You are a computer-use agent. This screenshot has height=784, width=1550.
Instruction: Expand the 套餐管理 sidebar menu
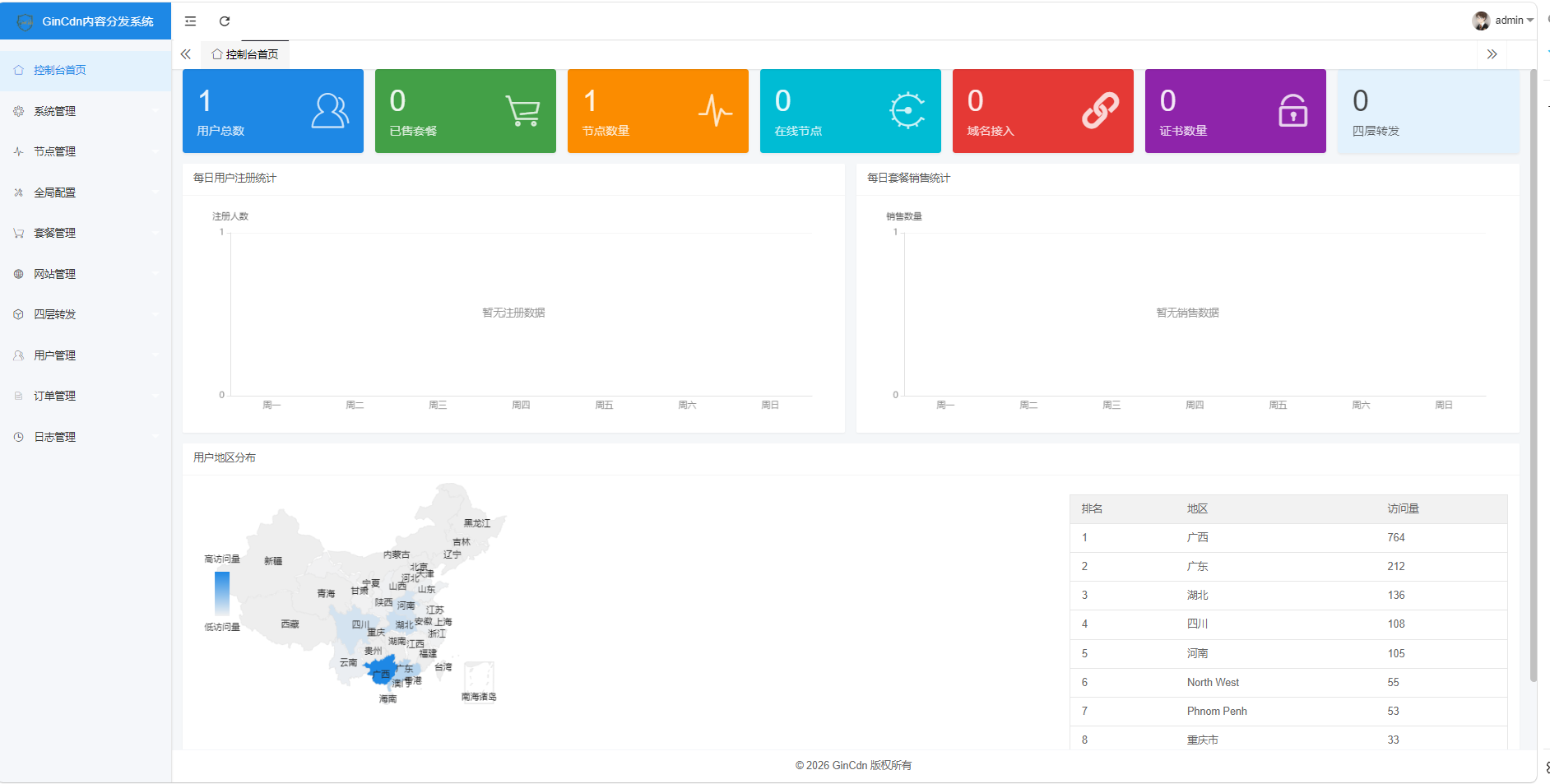(x=86, y=233)
